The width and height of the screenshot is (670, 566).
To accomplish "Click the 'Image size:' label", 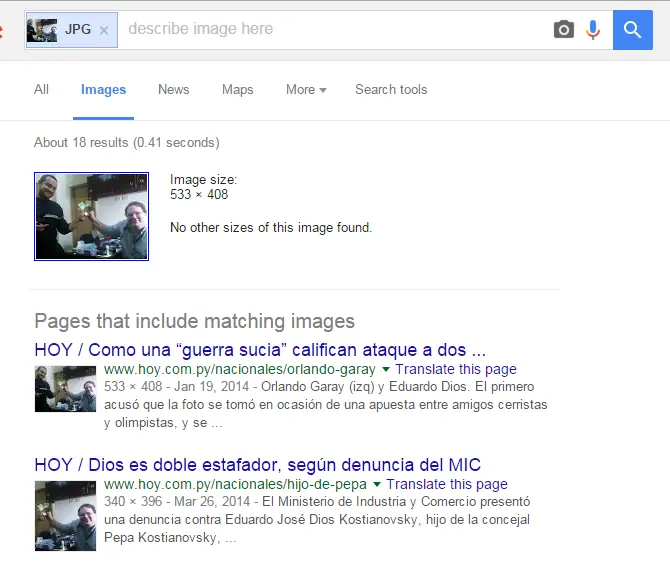I will (203, 179).
